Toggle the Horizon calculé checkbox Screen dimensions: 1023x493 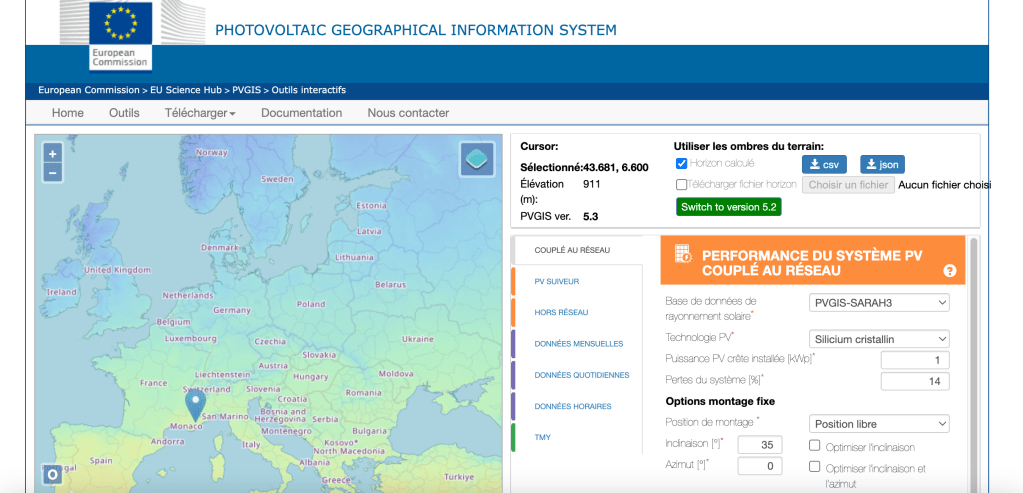pos(681,164)
